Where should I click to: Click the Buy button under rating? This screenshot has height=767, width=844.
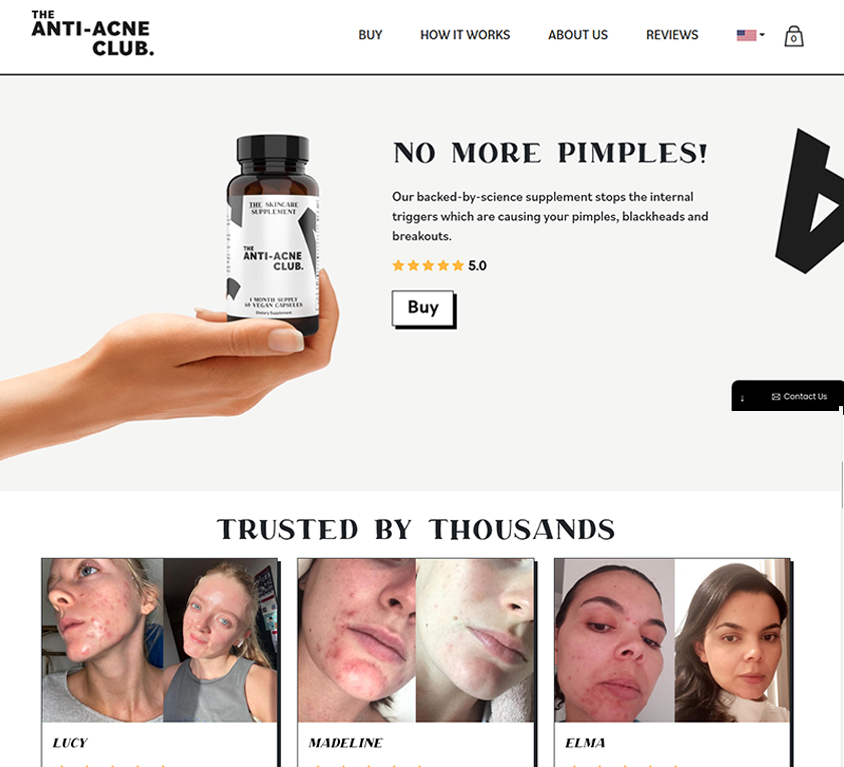pyautogui.click(x=423, y=308)
